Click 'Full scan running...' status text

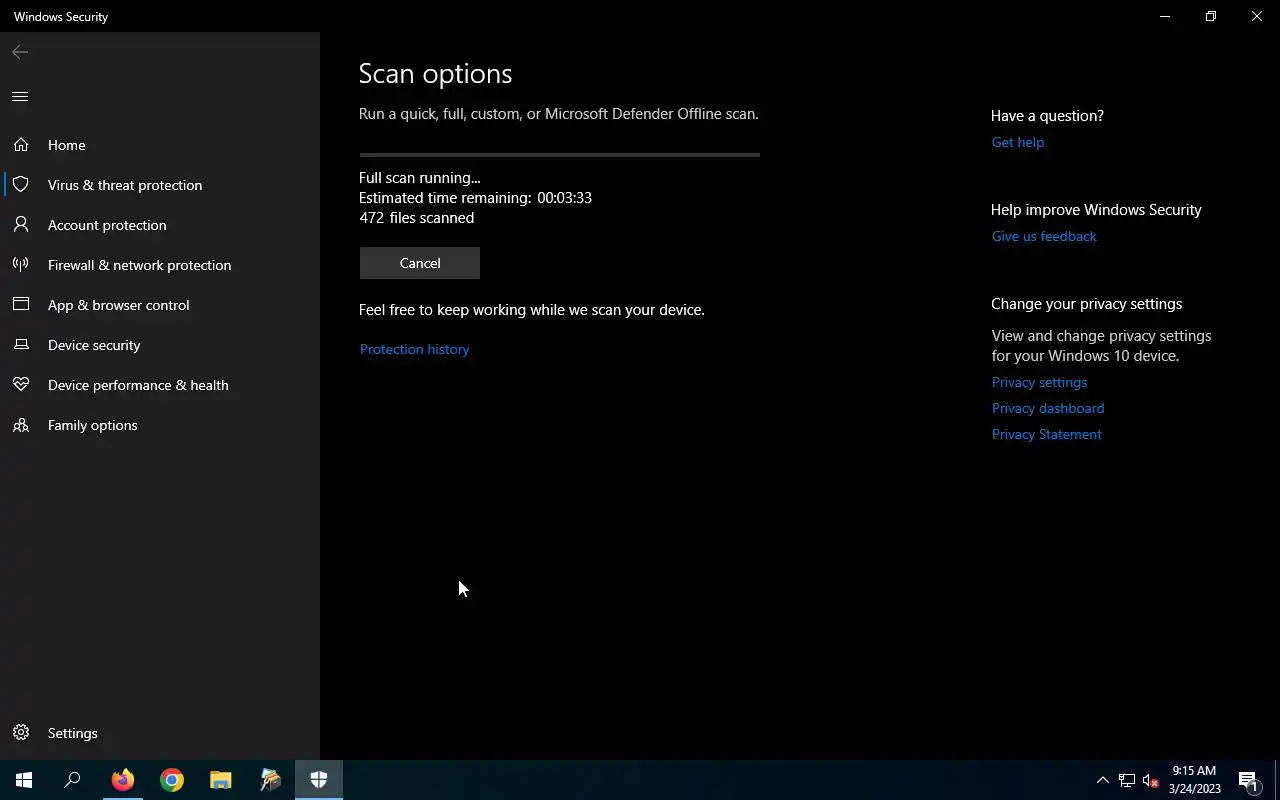point(419,177)
